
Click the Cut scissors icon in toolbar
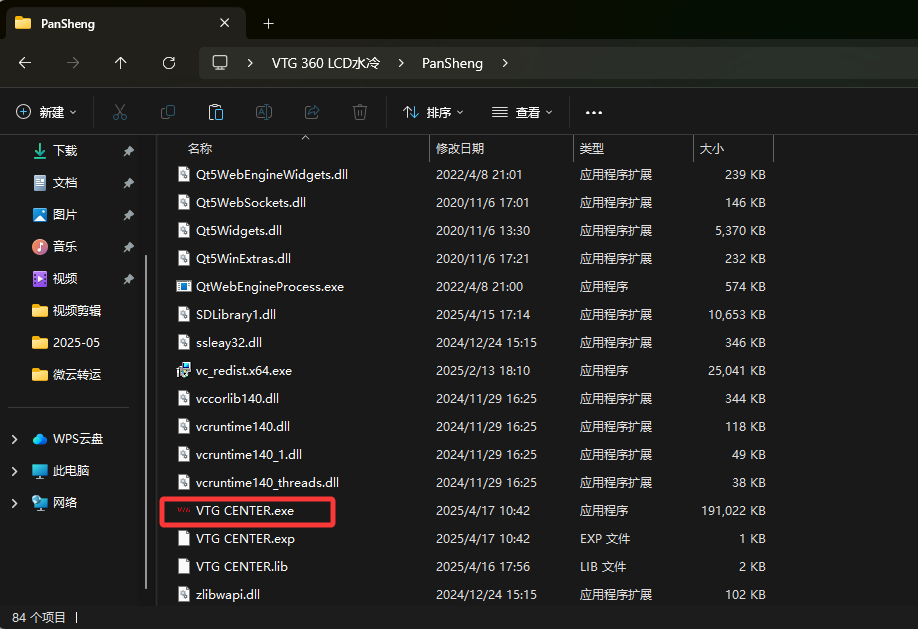tap(120, 112)
